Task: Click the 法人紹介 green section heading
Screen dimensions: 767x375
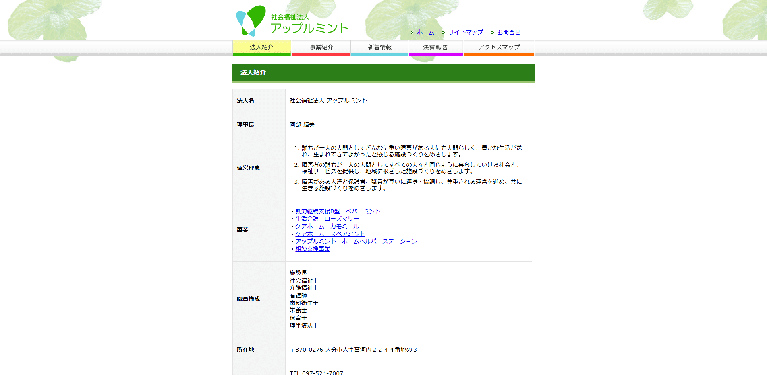Action: click(384, 72)
